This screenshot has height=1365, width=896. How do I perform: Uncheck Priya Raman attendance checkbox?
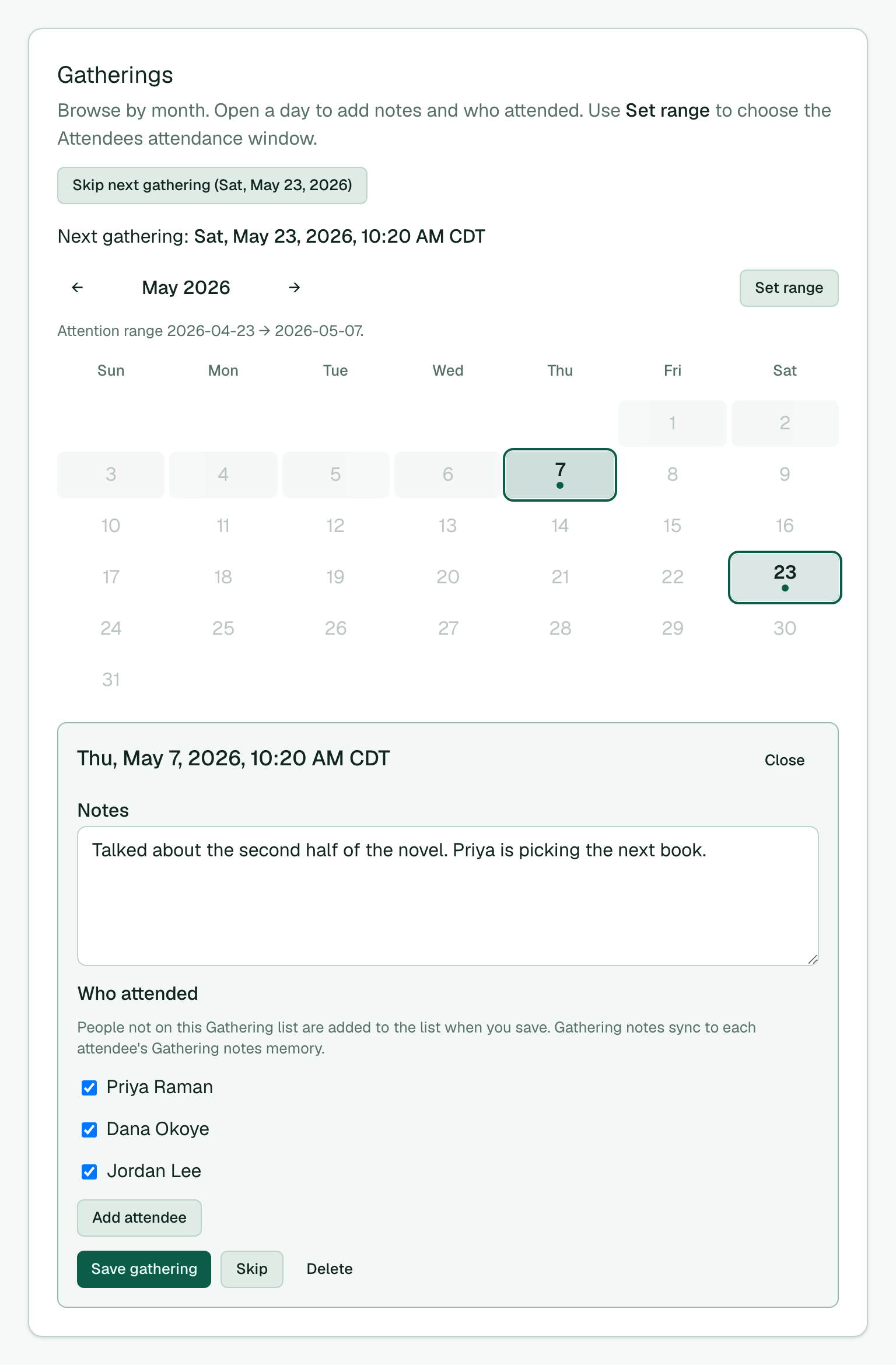(x=89, y=1088)
